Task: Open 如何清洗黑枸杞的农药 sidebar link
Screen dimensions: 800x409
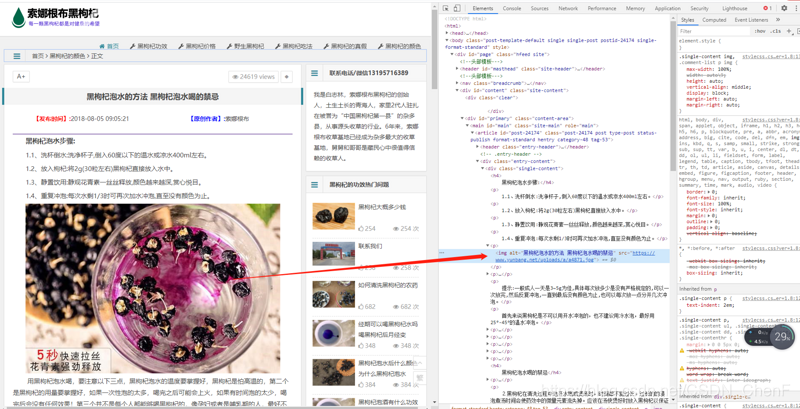Action: pyautogui.click(x=388, y=285)
